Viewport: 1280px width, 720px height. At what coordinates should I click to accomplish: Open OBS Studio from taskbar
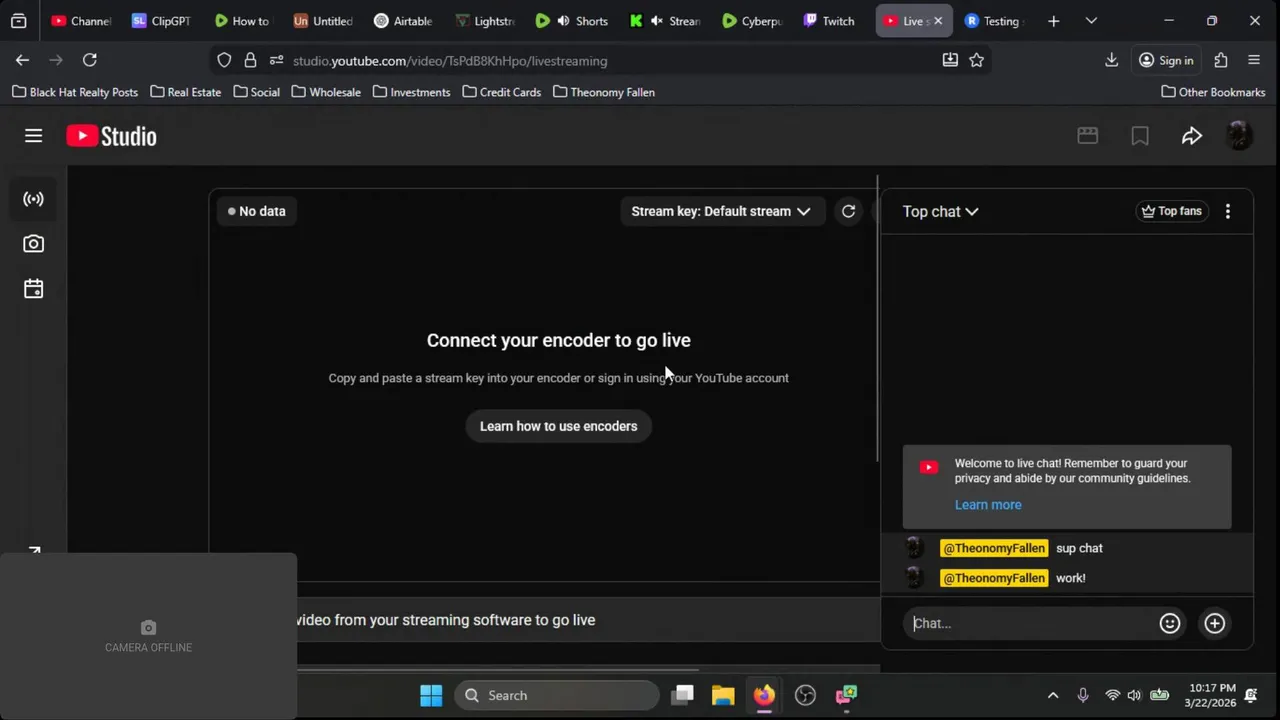click(x=805, y=695)
